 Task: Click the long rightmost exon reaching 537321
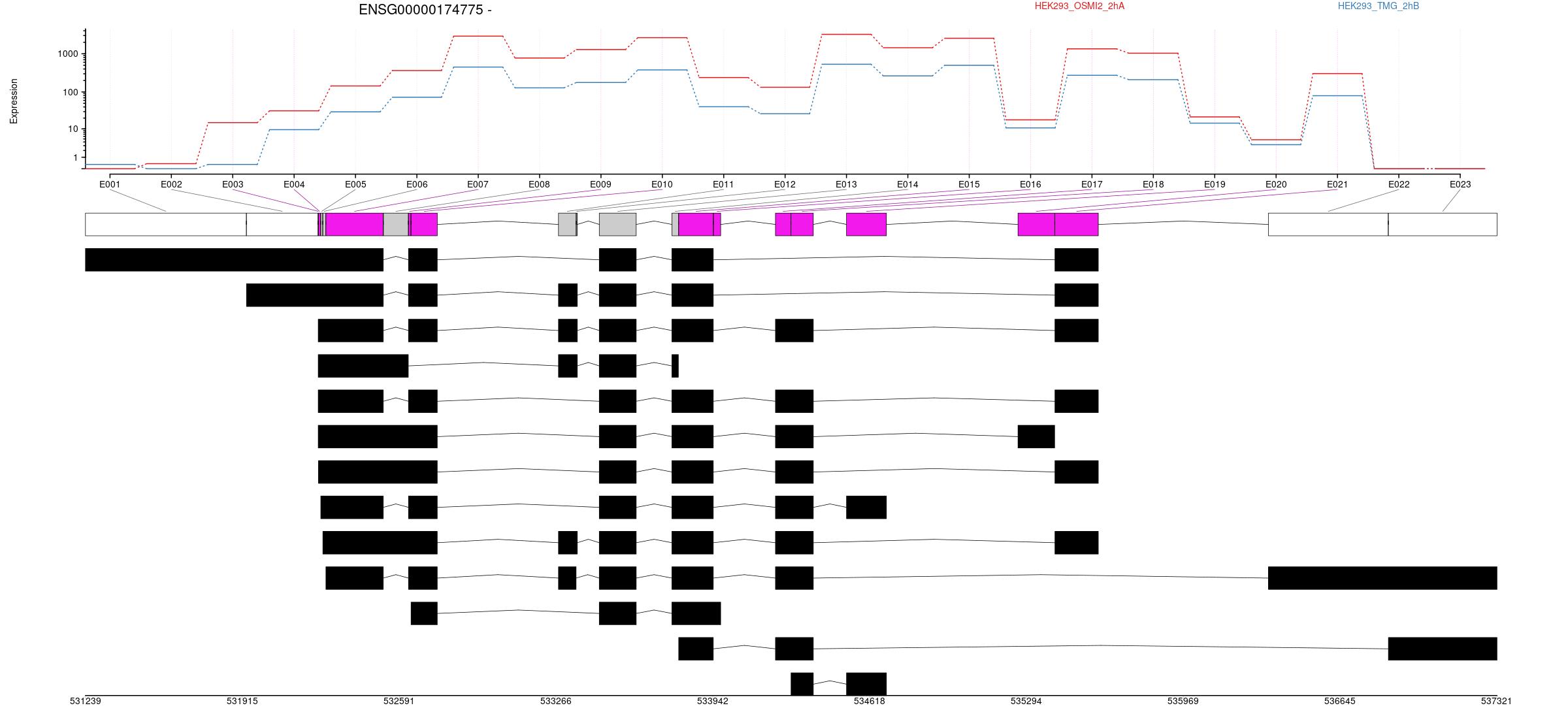(x=1382, y=578)
